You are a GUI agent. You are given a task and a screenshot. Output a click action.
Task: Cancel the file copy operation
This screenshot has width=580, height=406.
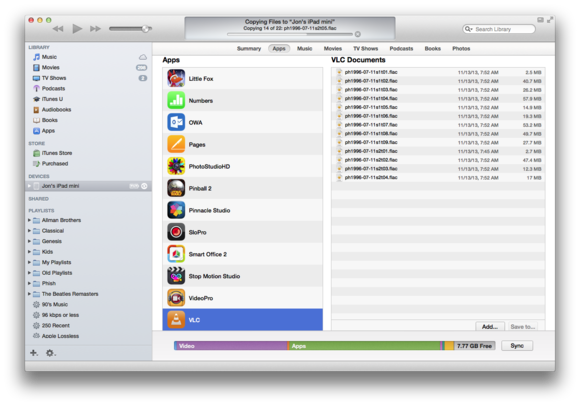click(x=358, y=34)
